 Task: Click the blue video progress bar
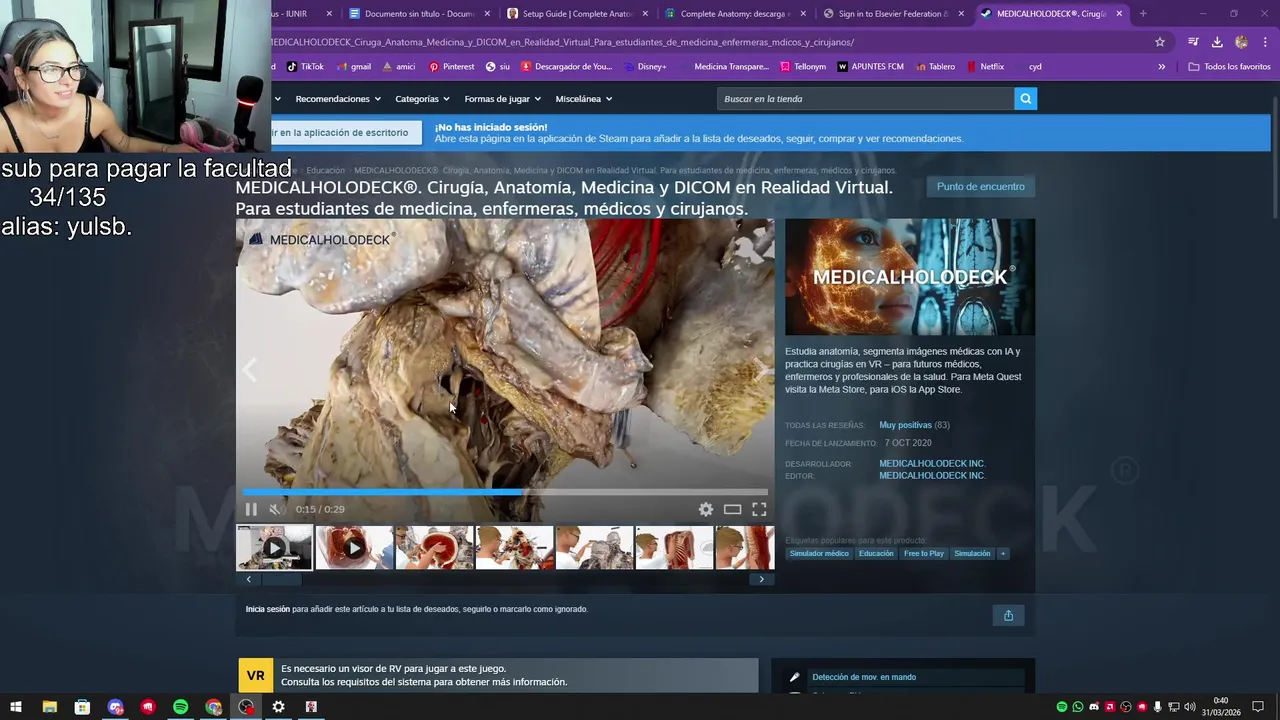[x=505, y=492]
